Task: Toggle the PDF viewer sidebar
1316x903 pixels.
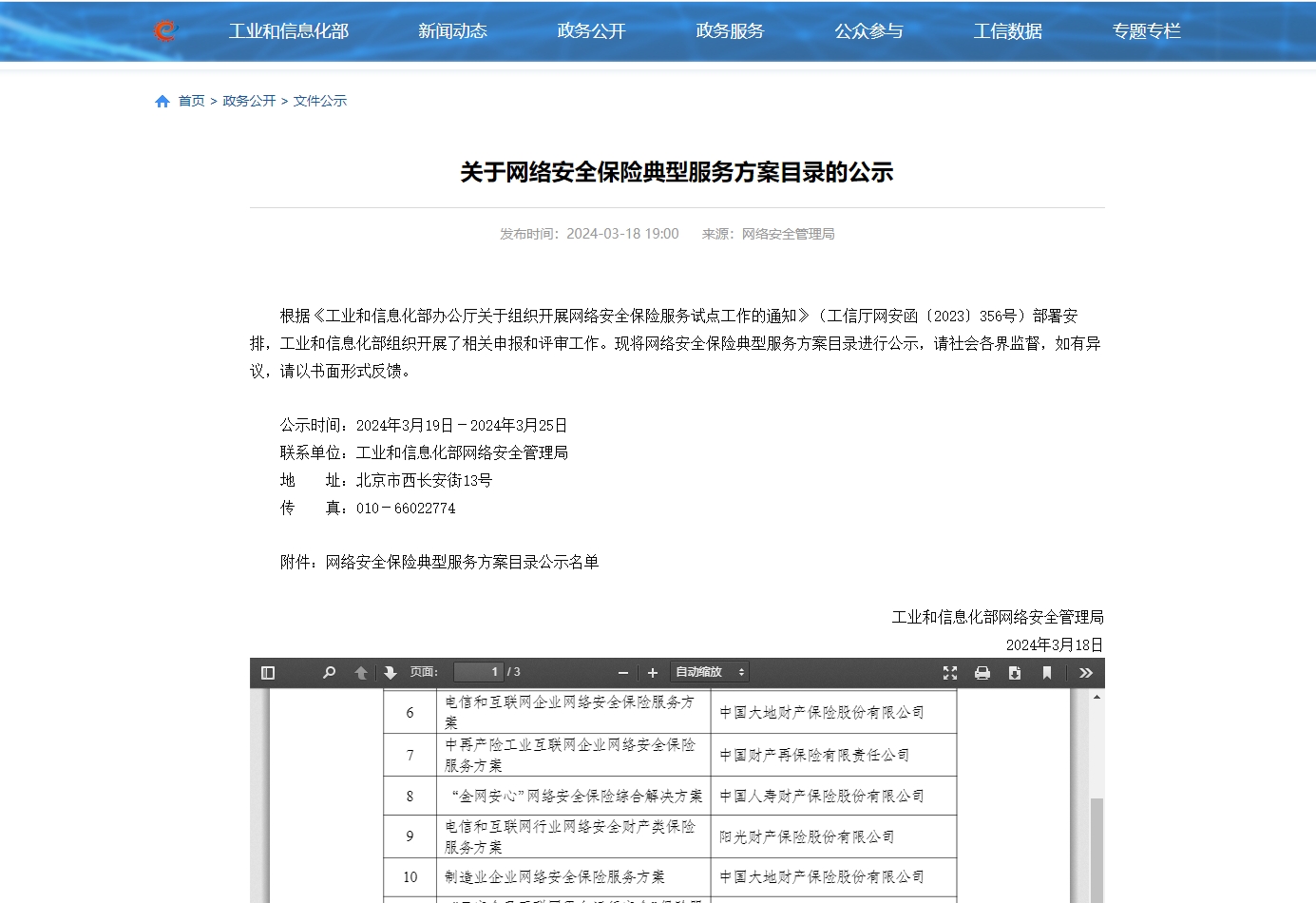Action: point(268,673)
